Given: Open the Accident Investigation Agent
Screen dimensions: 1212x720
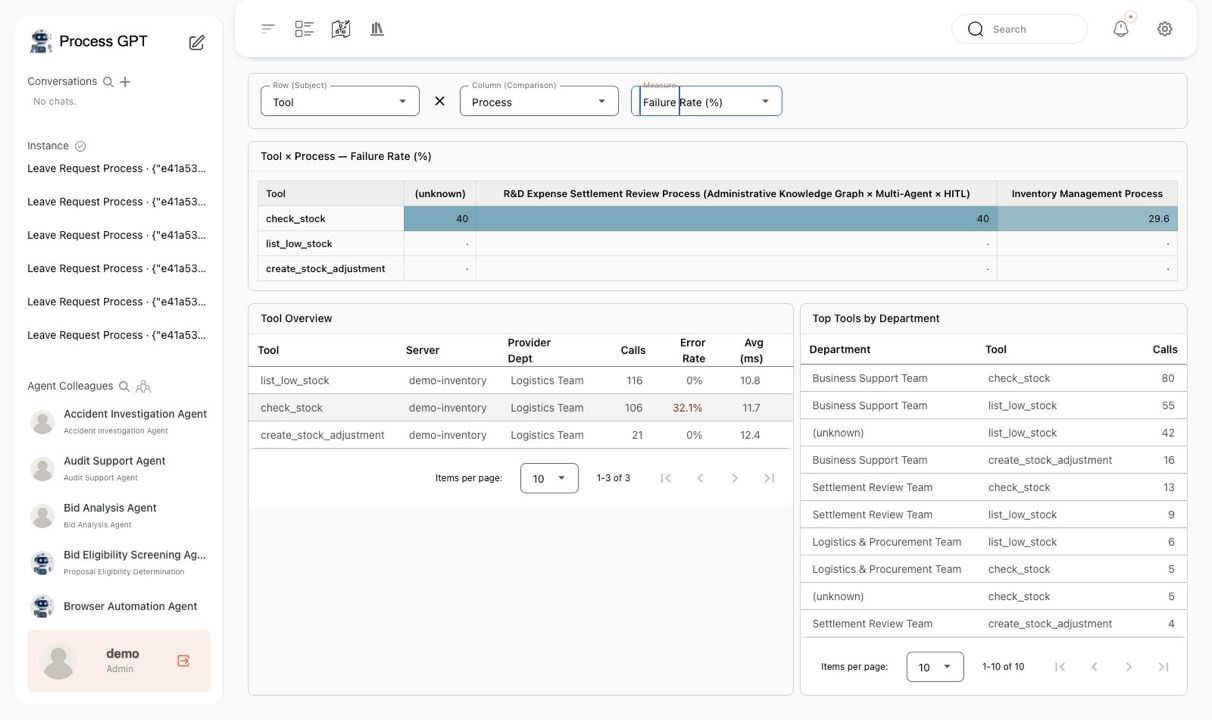Looking at the screenshot, I should click(x=118, y=421).
